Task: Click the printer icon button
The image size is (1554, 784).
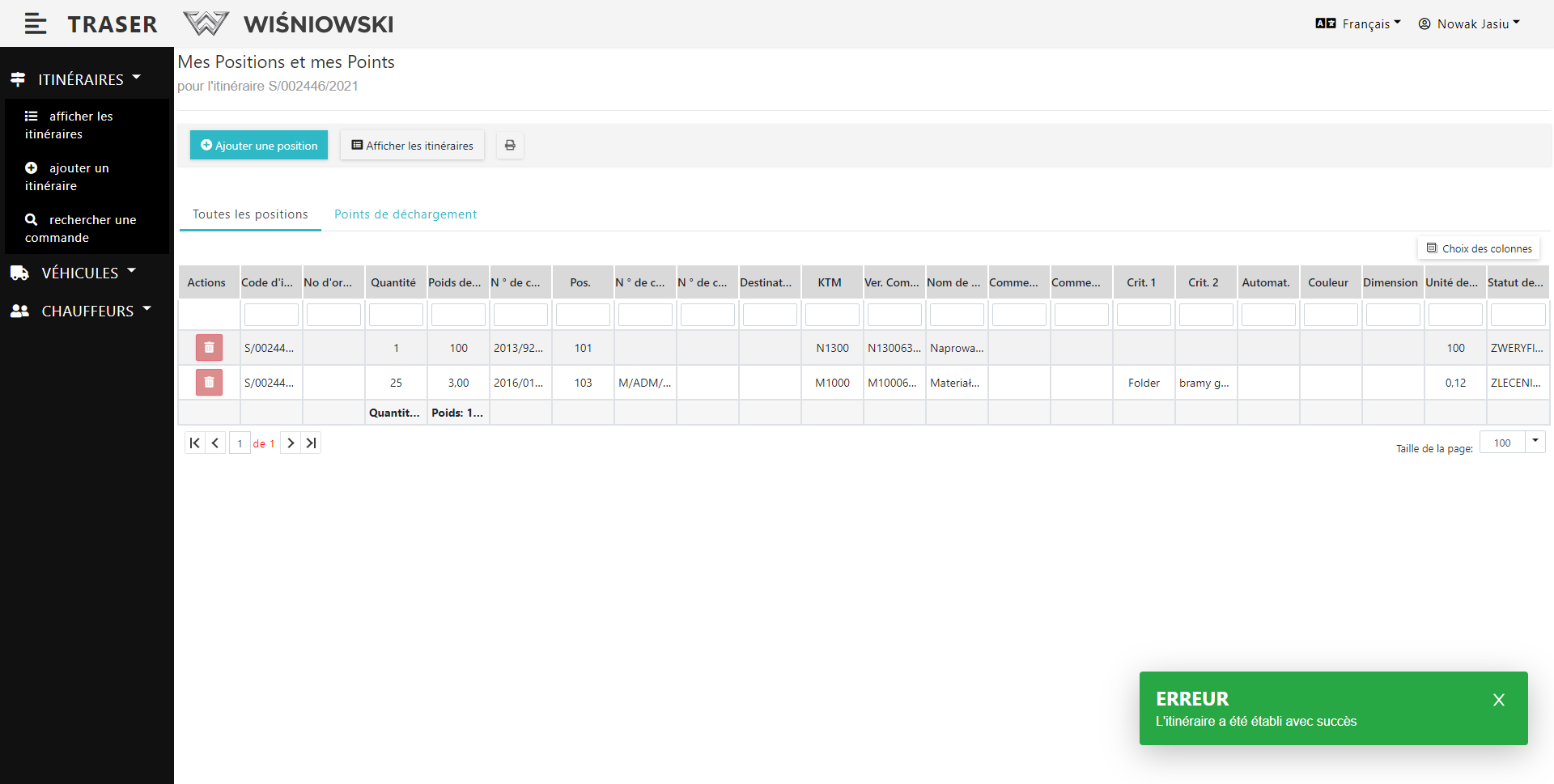Action: [x=510, y=146]
